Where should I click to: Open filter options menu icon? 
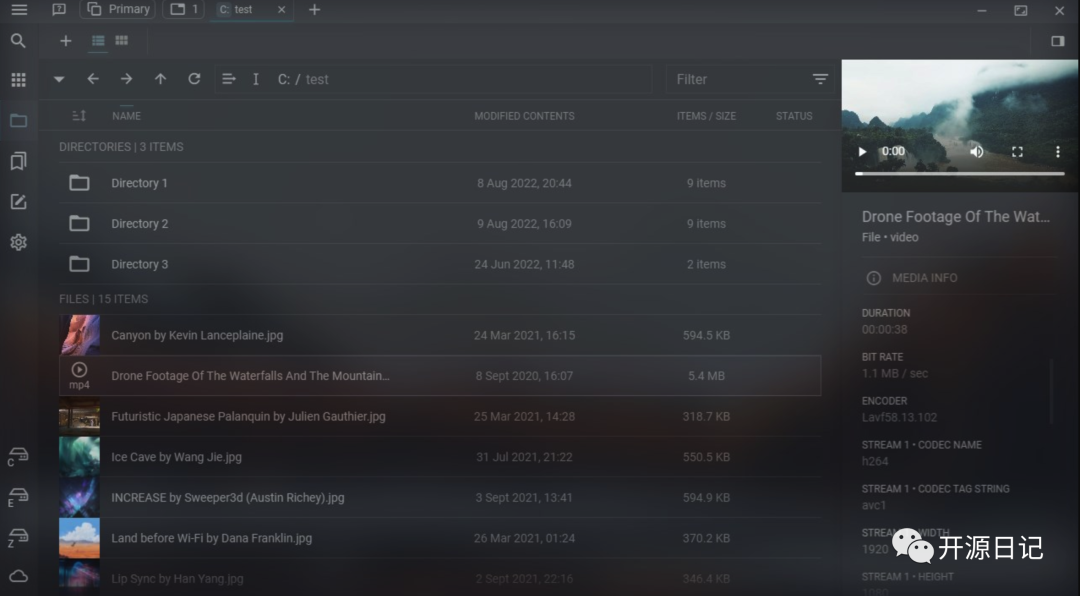pyautogui.click(x=820, y=79)
